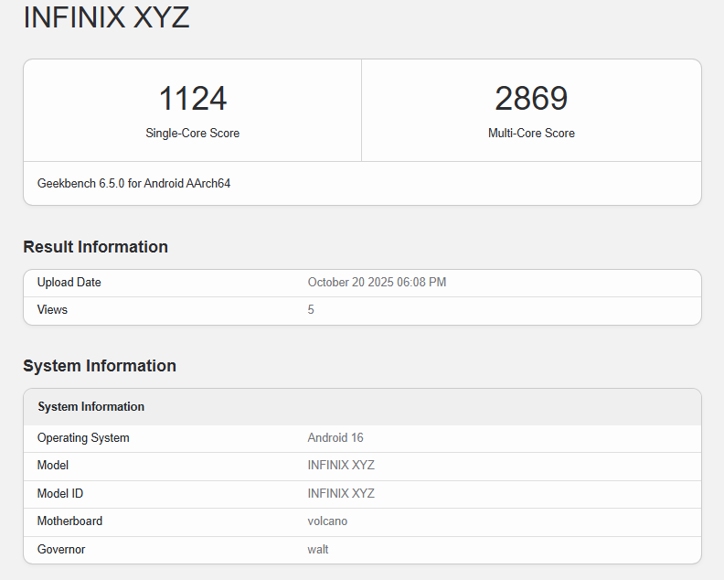Click the Operating System label
Screen dimensions: 724x580
click(x=83, y=438)
